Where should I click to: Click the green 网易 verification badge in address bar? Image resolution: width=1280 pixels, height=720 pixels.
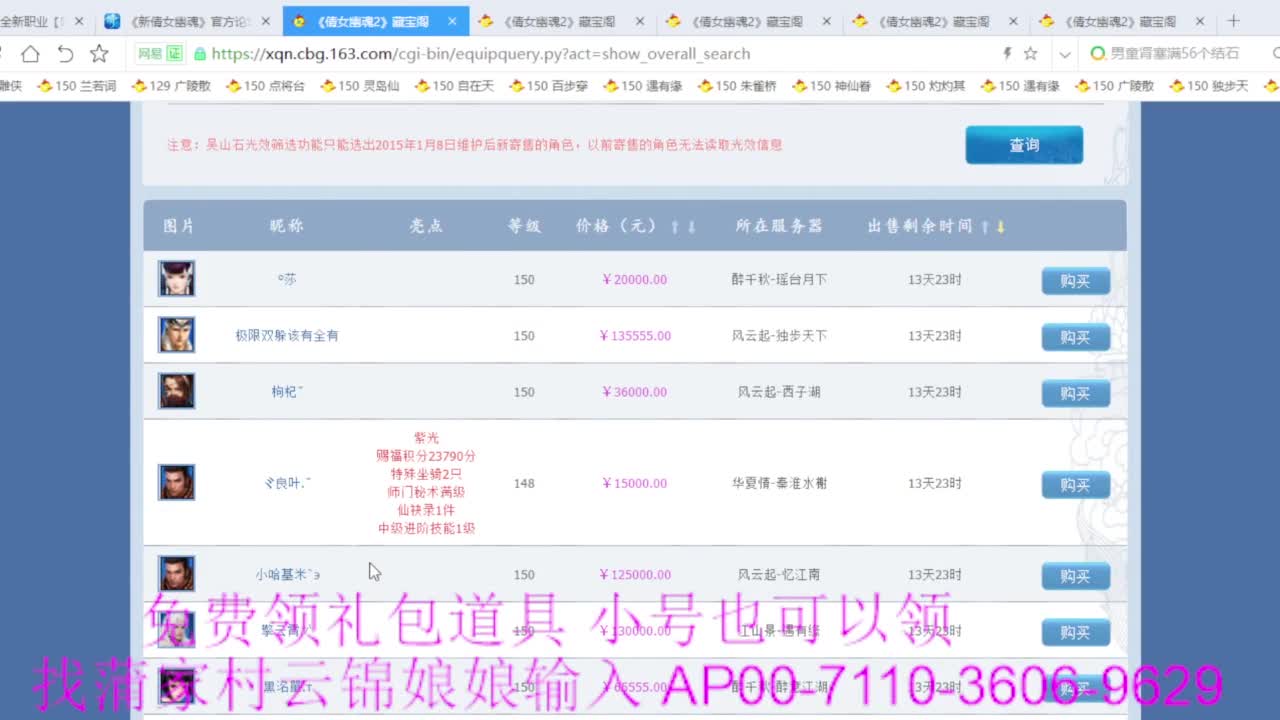click(x=158, y=54)
